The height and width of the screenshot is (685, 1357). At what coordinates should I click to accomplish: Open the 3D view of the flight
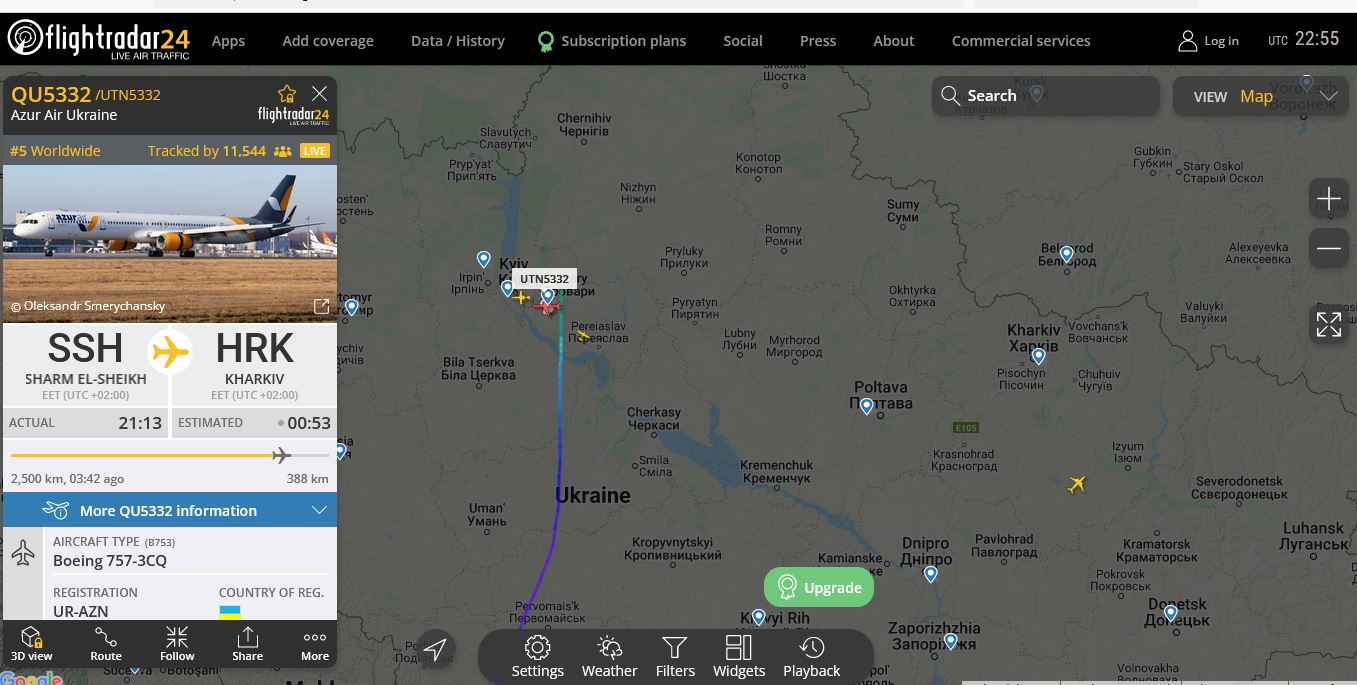tap(31, 644)
